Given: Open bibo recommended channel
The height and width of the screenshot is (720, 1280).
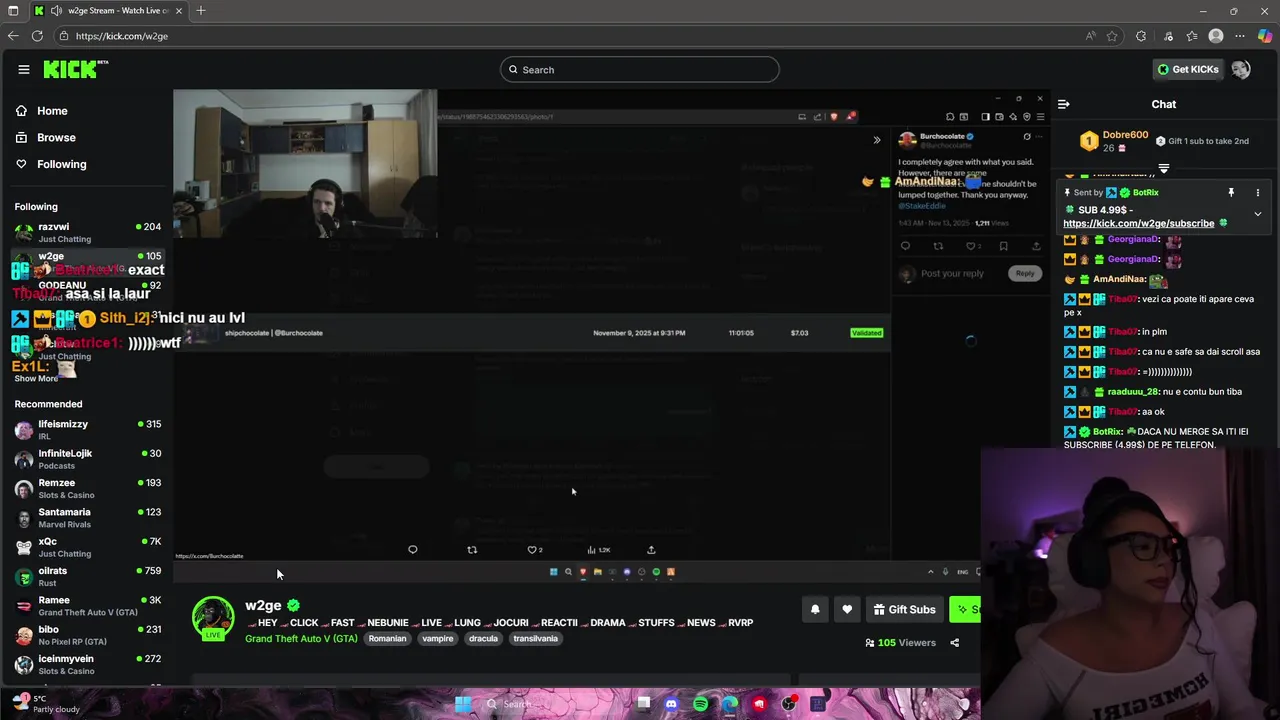Looking at the screenshot, I should (88, 635).
